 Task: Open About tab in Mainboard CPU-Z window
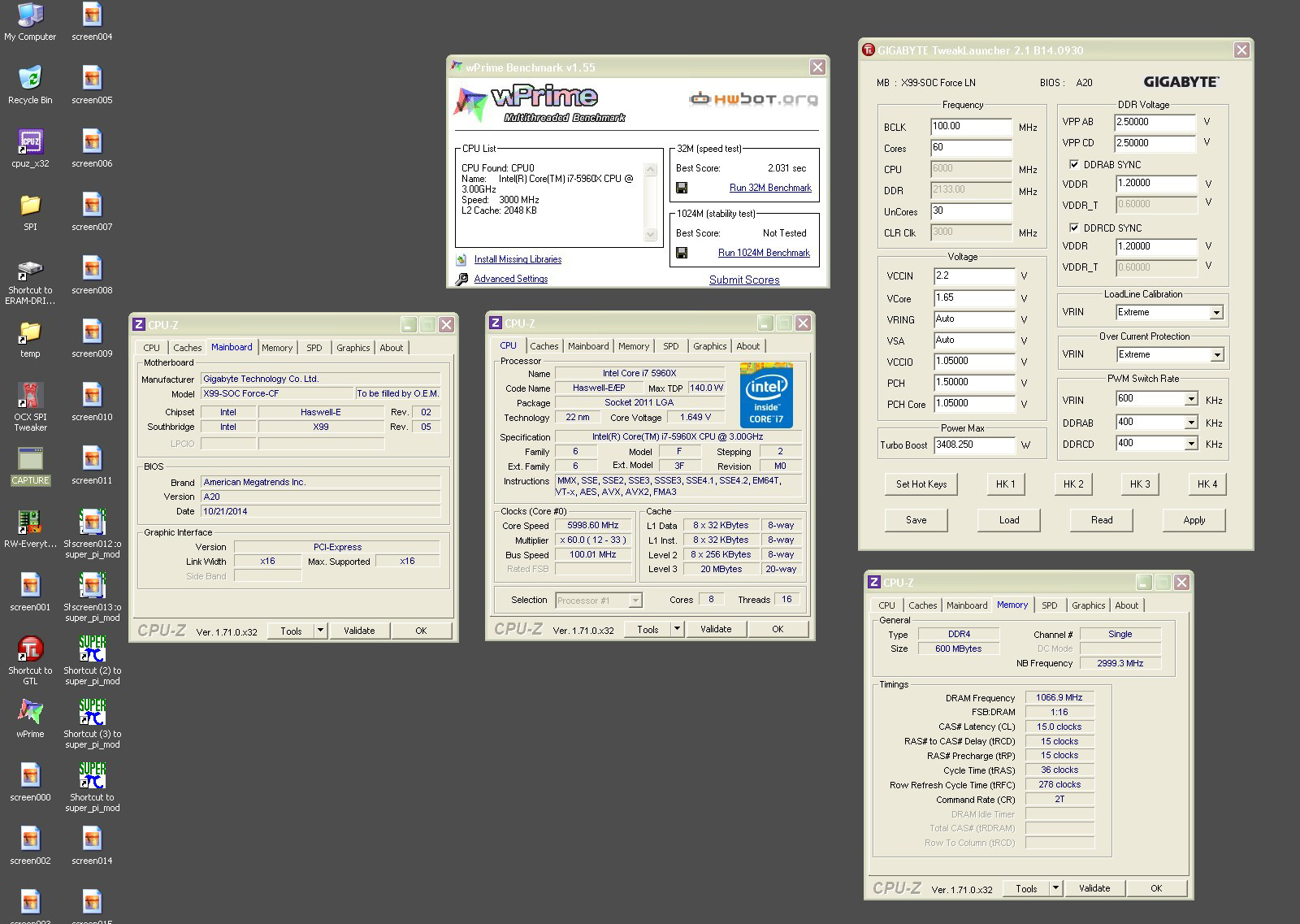[x=392, y=348]
